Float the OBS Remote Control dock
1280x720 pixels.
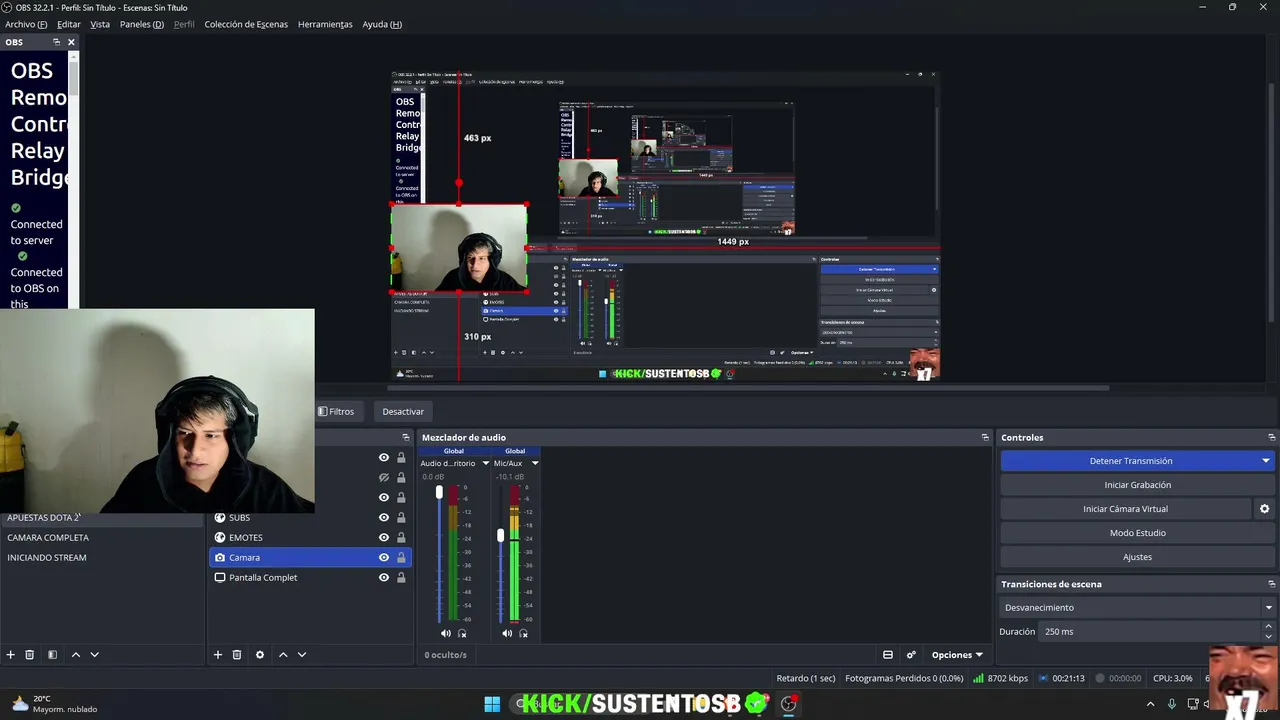pyautogui.click(x=57, y=42)
